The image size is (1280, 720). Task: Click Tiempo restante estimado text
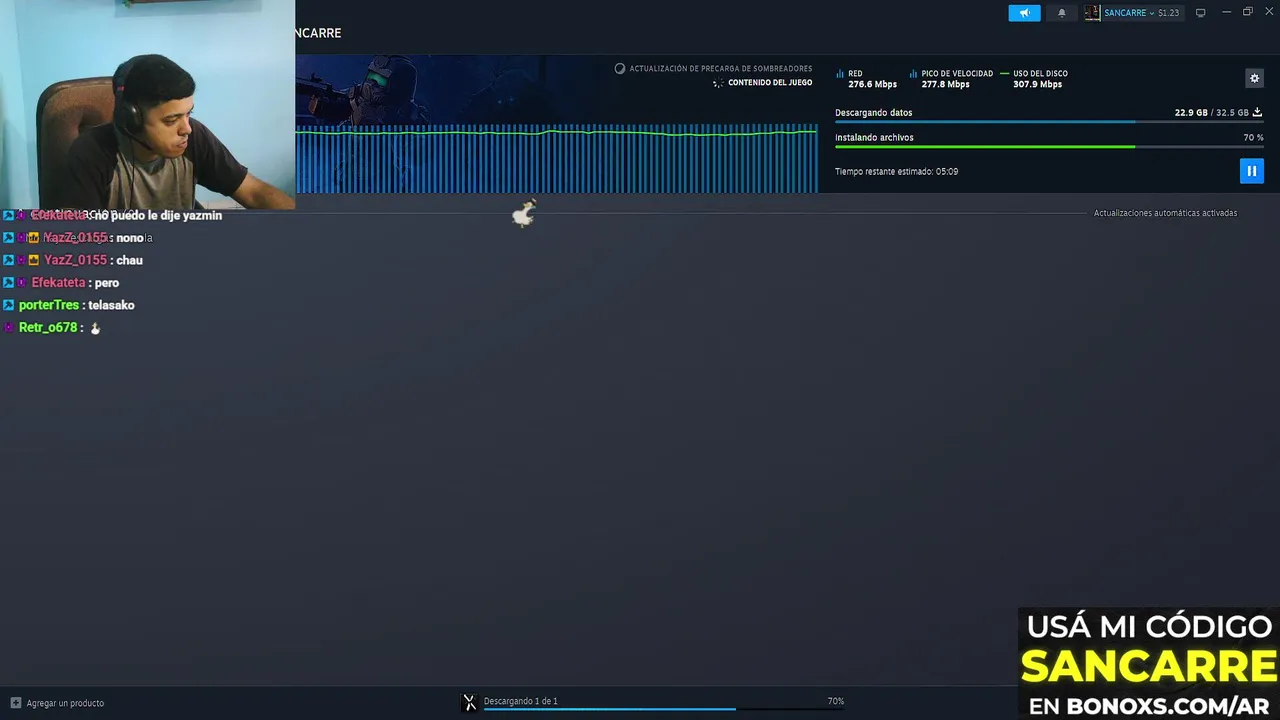pyautogui.click(x=897, y=172)
